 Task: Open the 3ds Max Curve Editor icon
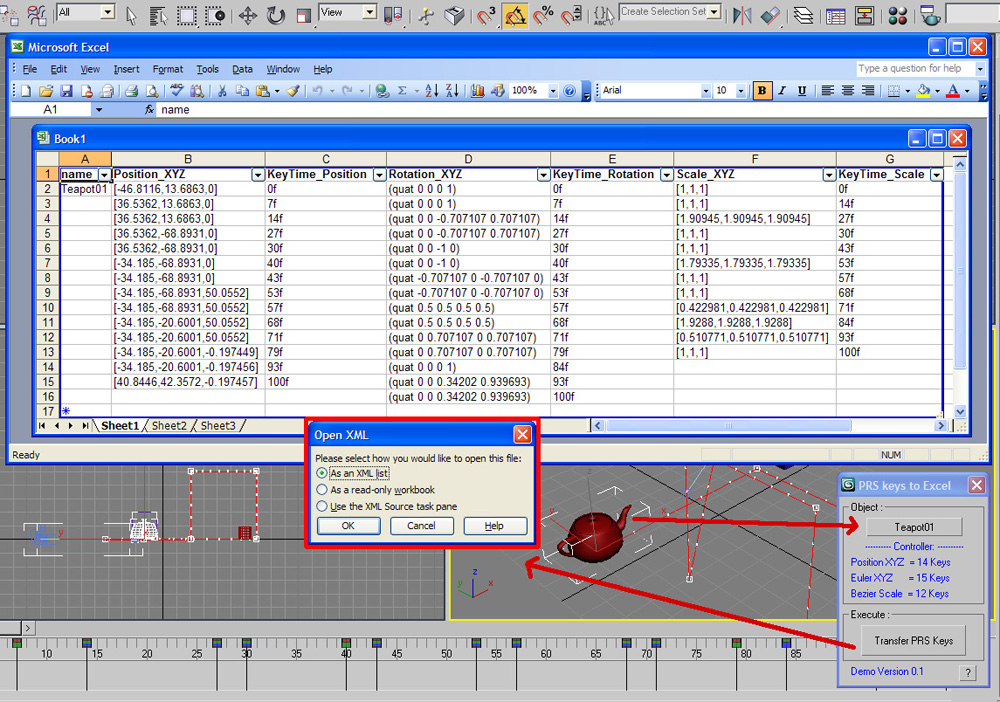(x=835, y=15)
